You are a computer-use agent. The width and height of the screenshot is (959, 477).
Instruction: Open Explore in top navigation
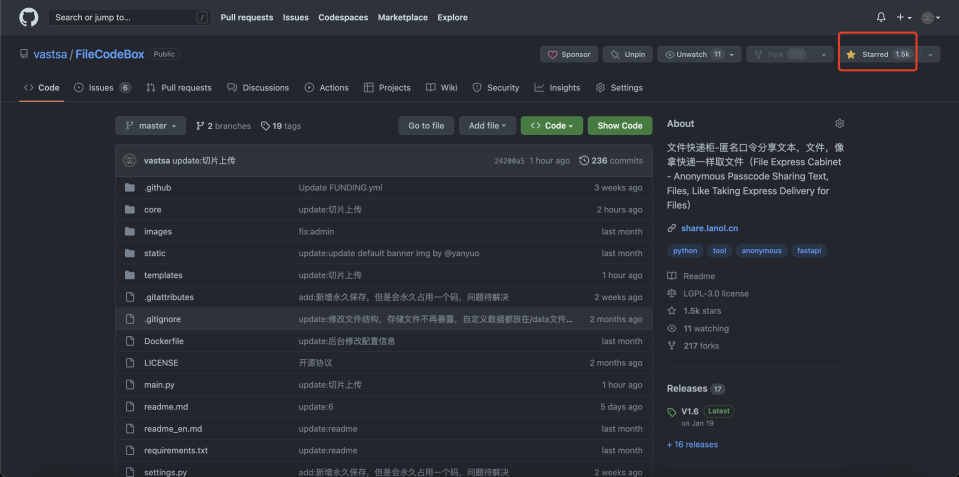[453, 17]
